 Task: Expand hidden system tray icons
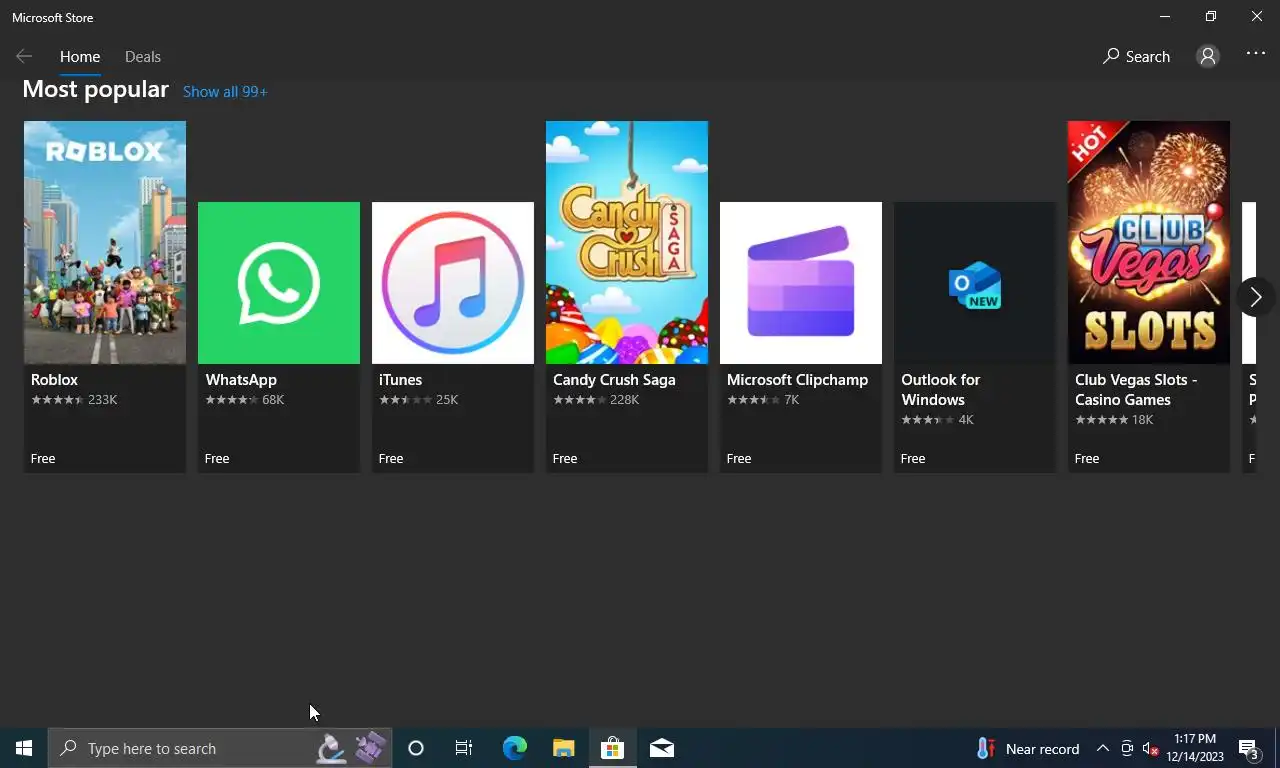point(1103,748)
